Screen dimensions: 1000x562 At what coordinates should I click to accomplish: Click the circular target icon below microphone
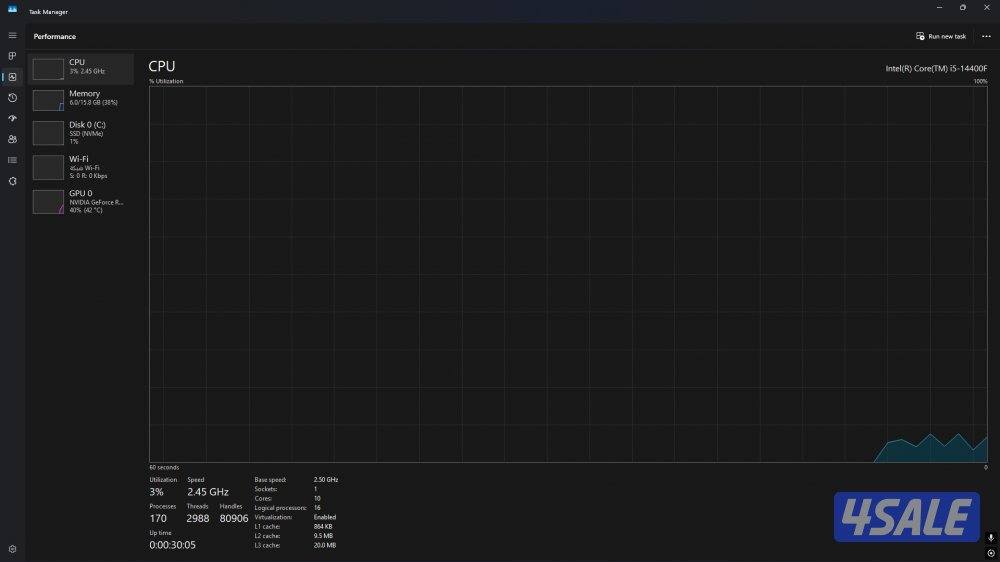click(990, 552)
